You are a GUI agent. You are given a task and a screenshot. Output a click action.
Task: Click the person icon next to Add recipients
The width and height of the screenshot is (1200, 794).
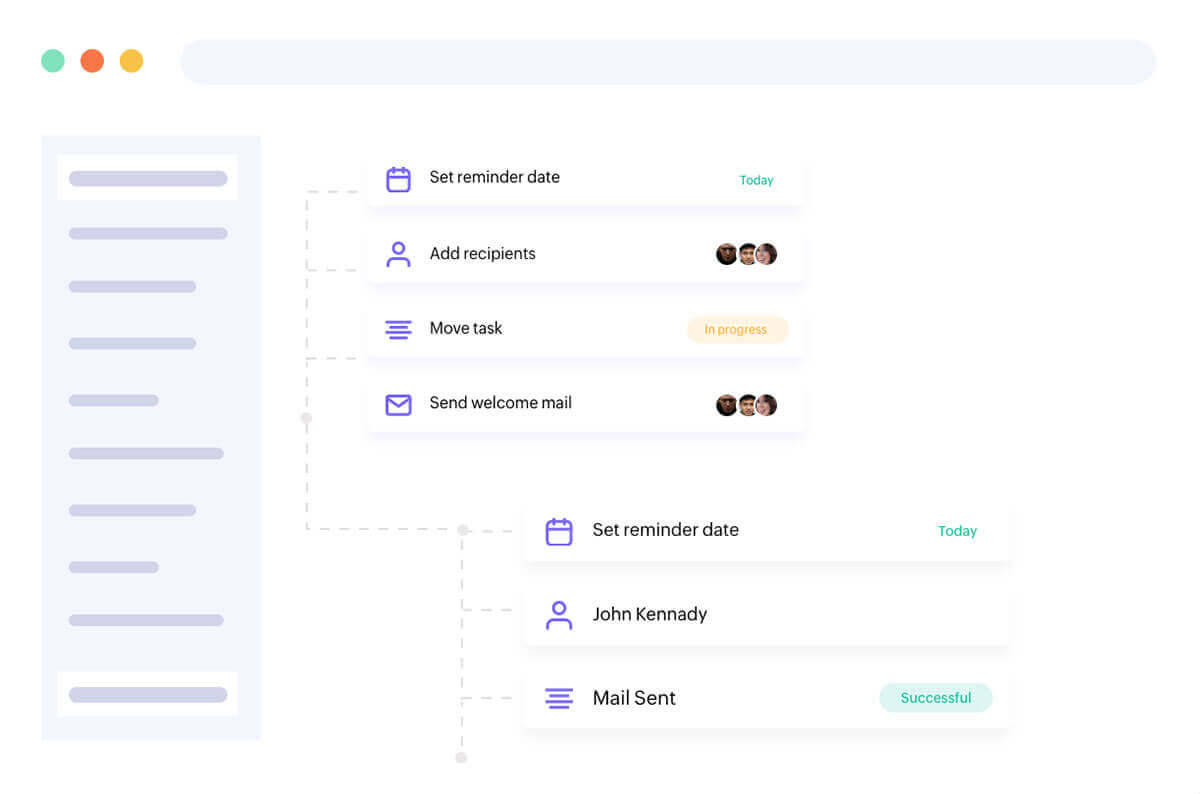(x=398, y=253)
